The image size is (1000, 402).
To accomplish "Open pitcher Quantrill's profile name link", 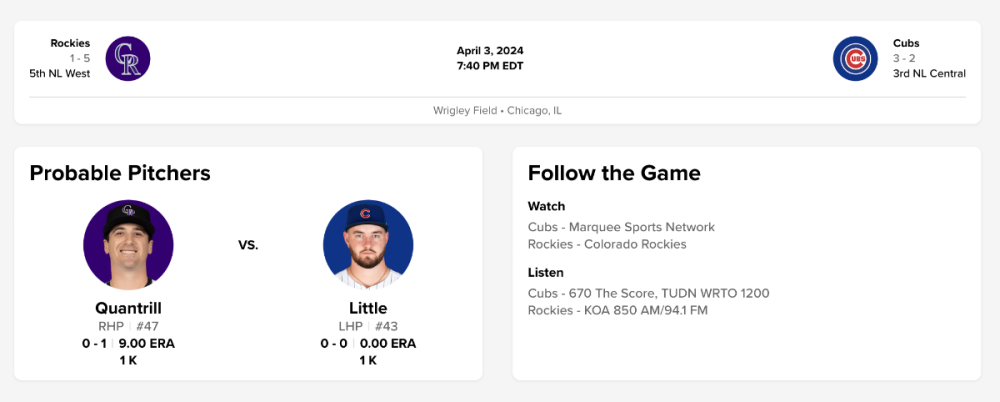I will 128,308.
